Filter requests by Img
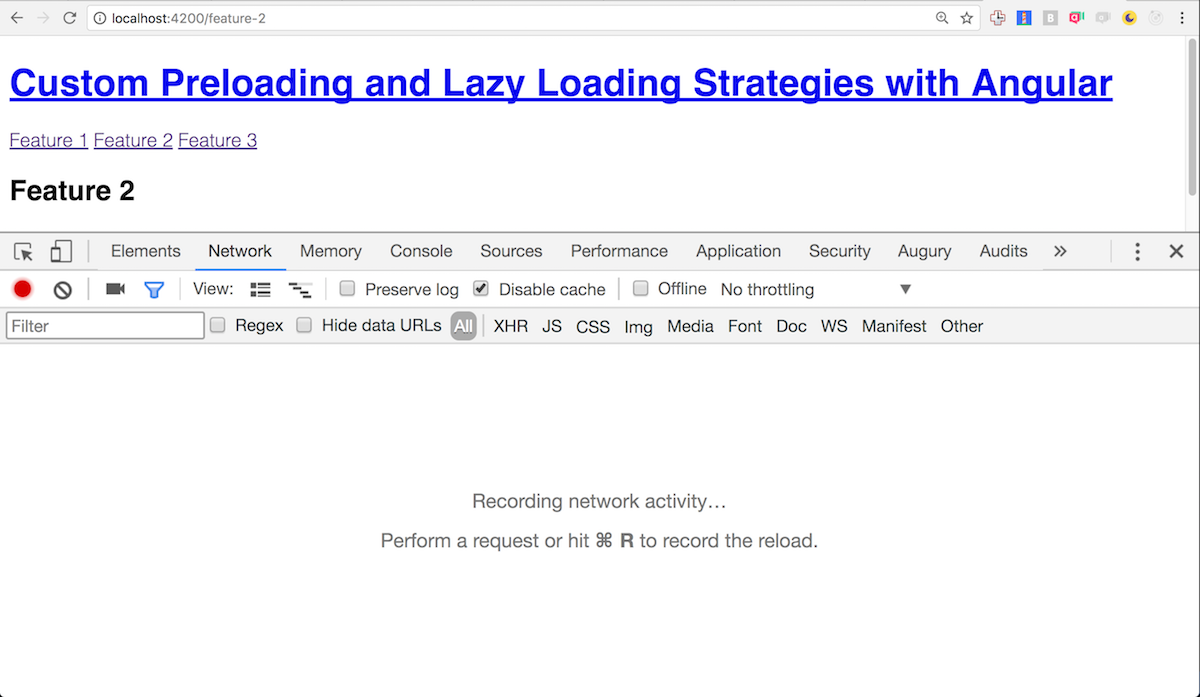Screen dimensions: 1200x697 (x=639, y=326)
